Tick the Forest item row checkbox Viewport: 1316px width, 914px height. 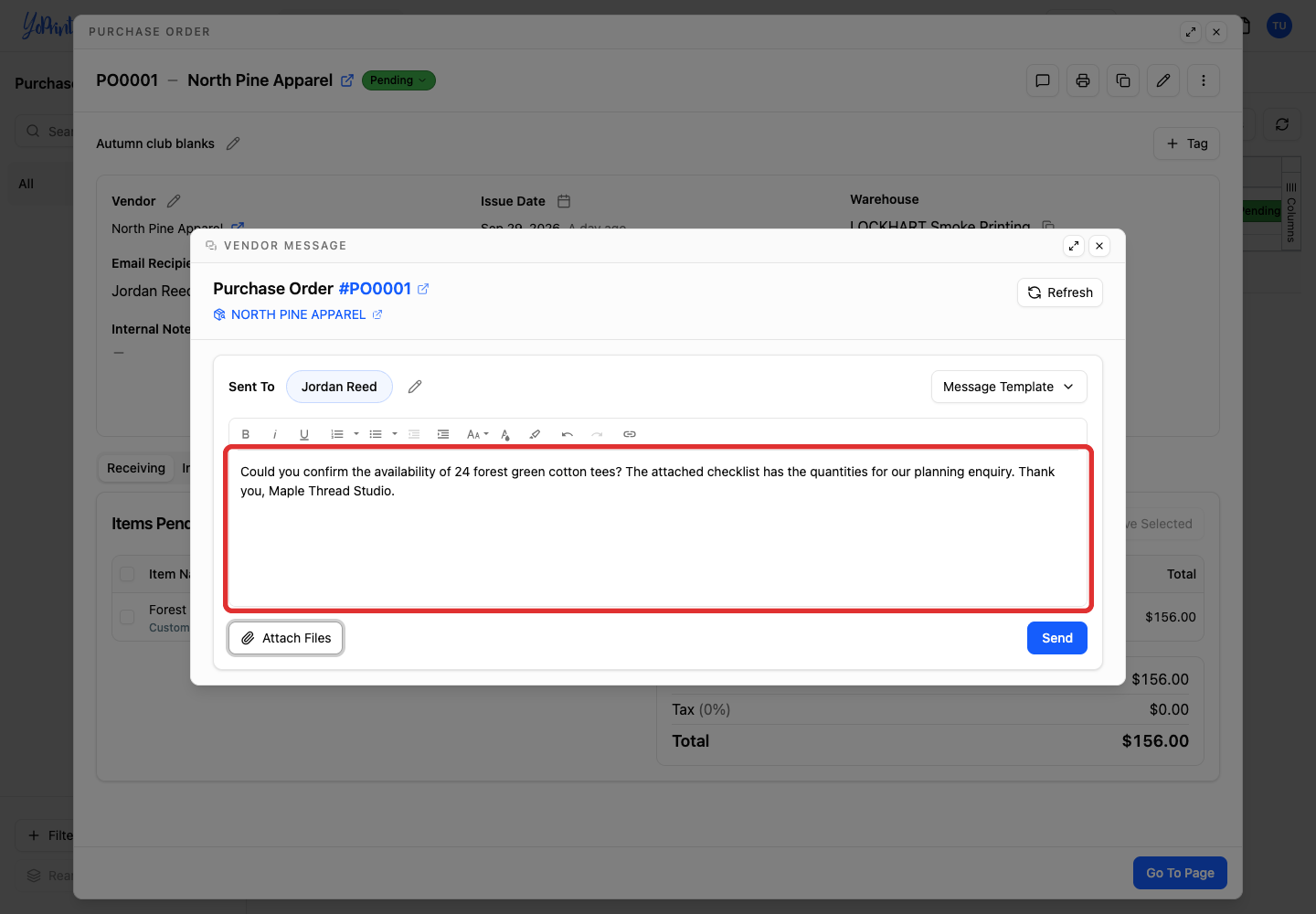pyautogui.click(x=127, y=617)
